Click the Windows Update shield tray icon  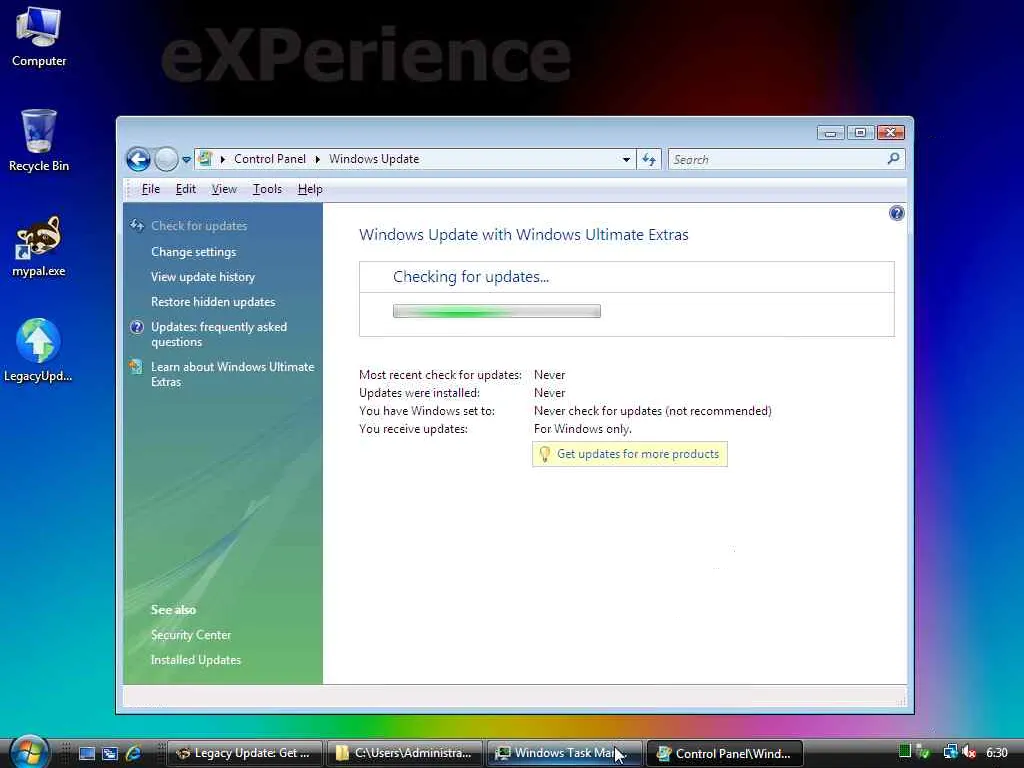click(923, 753)
